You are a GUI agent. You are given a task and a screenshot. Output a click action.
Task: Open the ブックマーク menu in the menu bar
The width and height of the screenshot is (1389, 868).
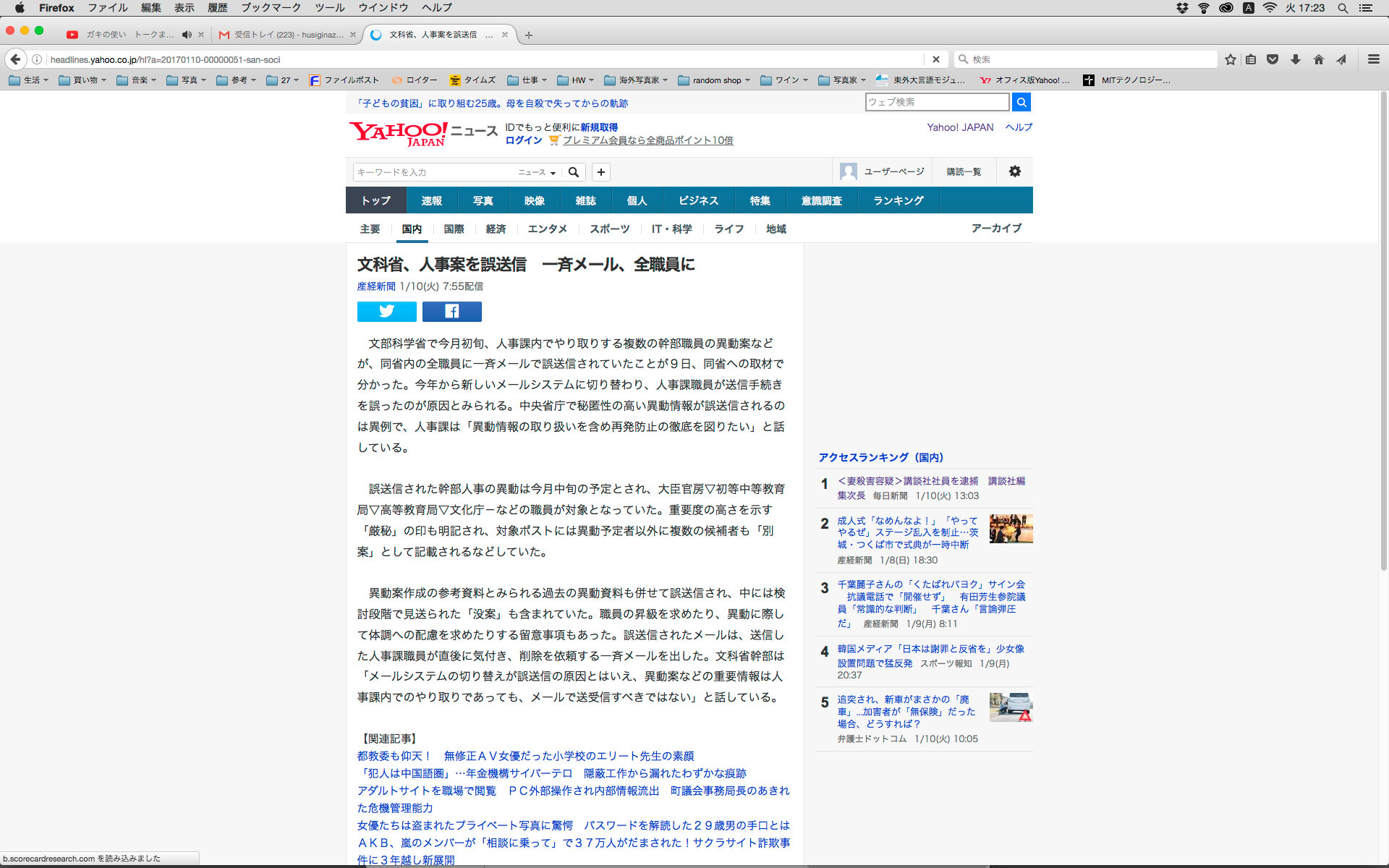tap(271, 8)
